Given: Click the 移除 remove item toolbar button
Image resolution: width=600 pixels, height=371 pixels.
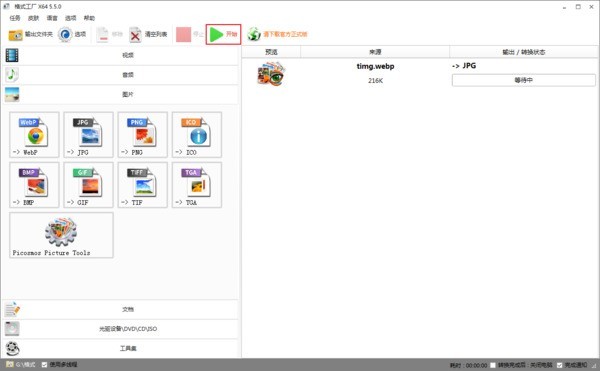Looking at the screenshot, I should tap(109, 34).
